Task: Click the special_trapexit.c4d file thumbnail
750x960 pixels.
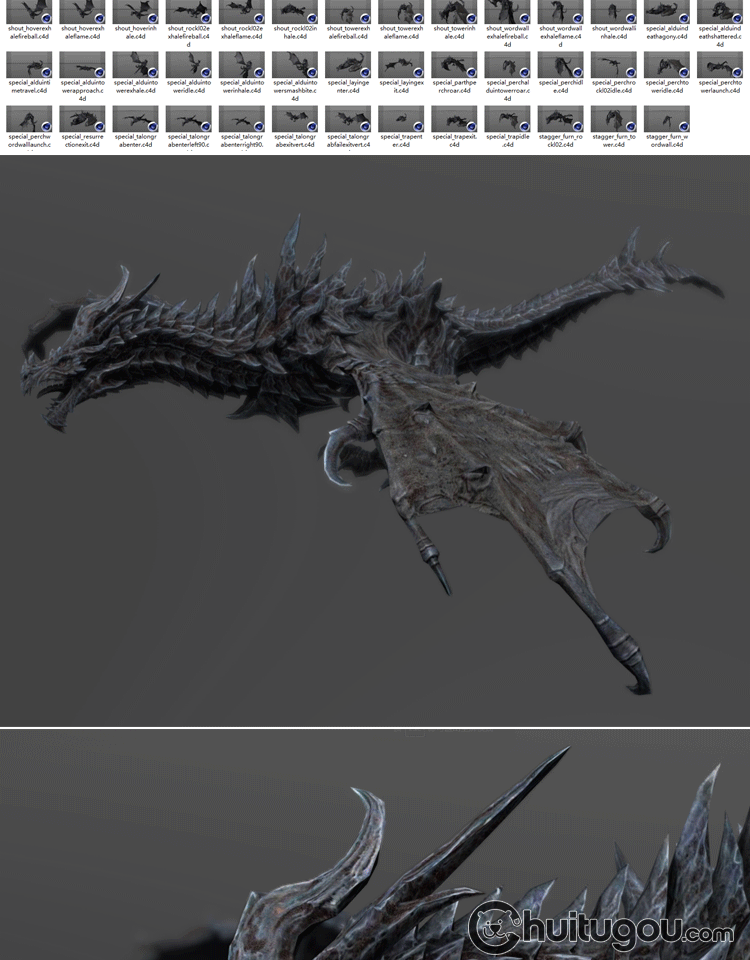Action: (x=454, y=119)
